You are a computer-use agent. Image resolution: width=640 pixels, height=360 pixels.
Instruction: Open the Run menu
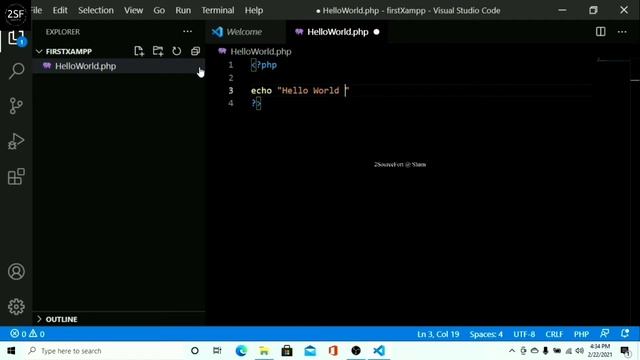(183, 10)
